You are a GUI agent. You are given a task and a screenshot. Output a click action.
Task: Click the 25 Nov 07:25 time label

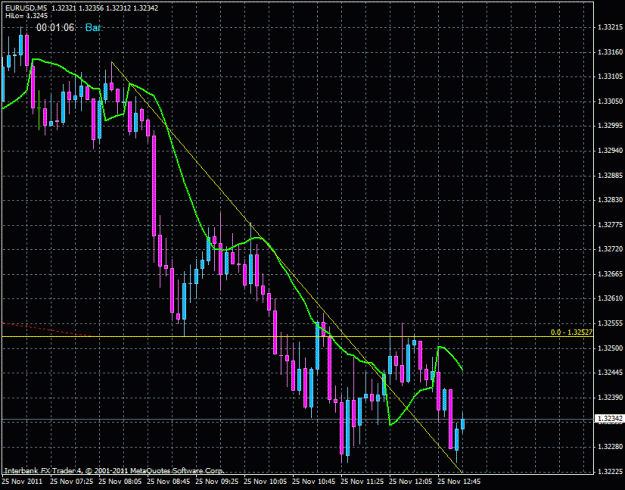pyautogui.click(x=71, y=481)
